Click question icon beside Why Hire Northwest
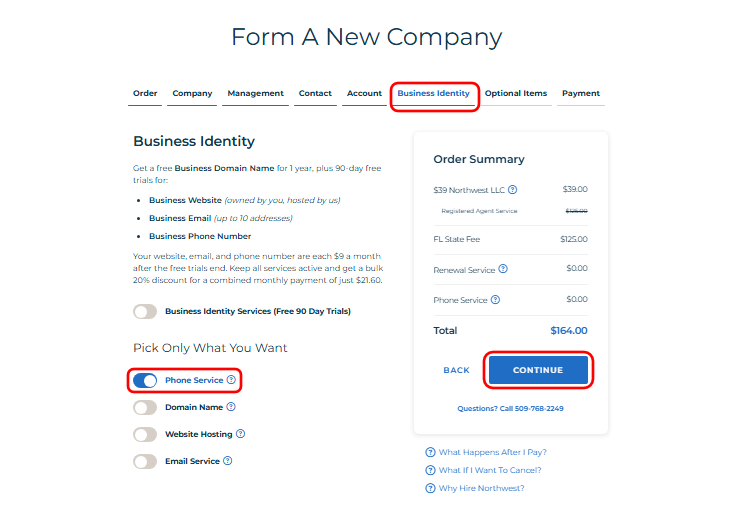The image size is (733, 508). click(430, 488)
